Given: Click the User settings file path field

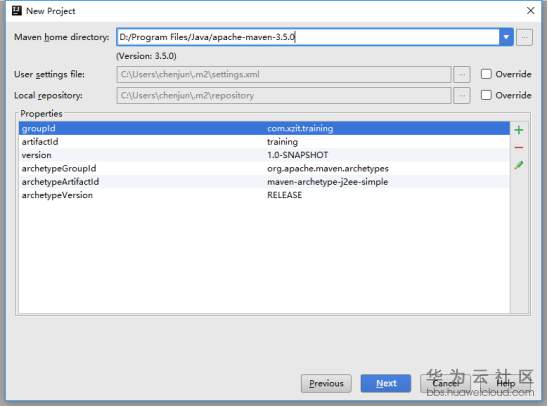Looking at the screenshot, I should (284, 74).
